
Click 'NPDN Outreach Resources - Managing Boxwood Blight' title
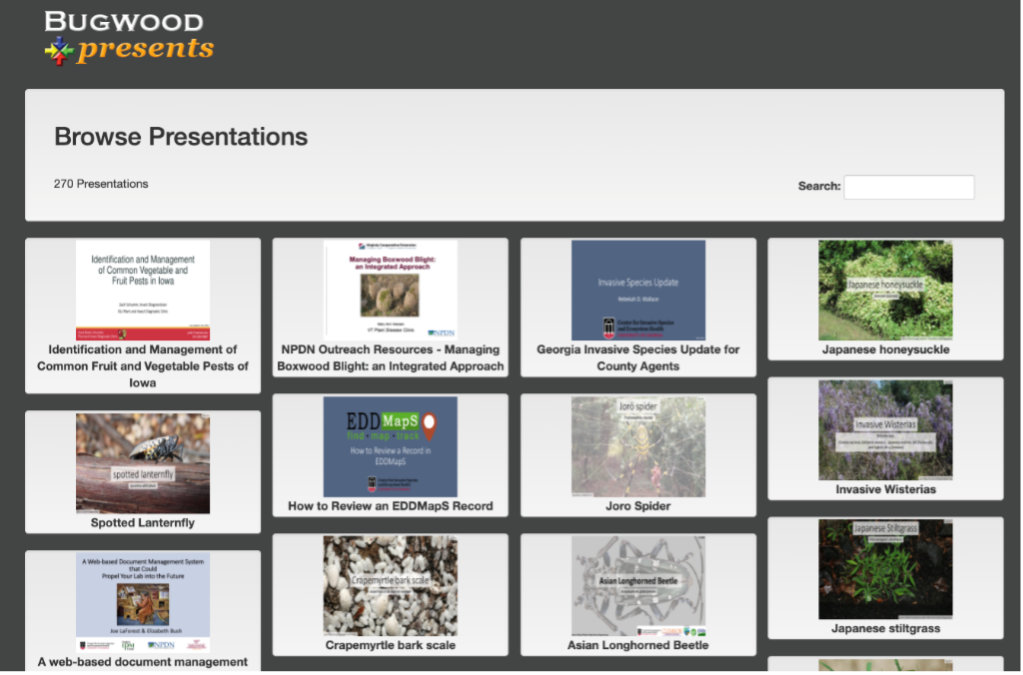[390, 358]
